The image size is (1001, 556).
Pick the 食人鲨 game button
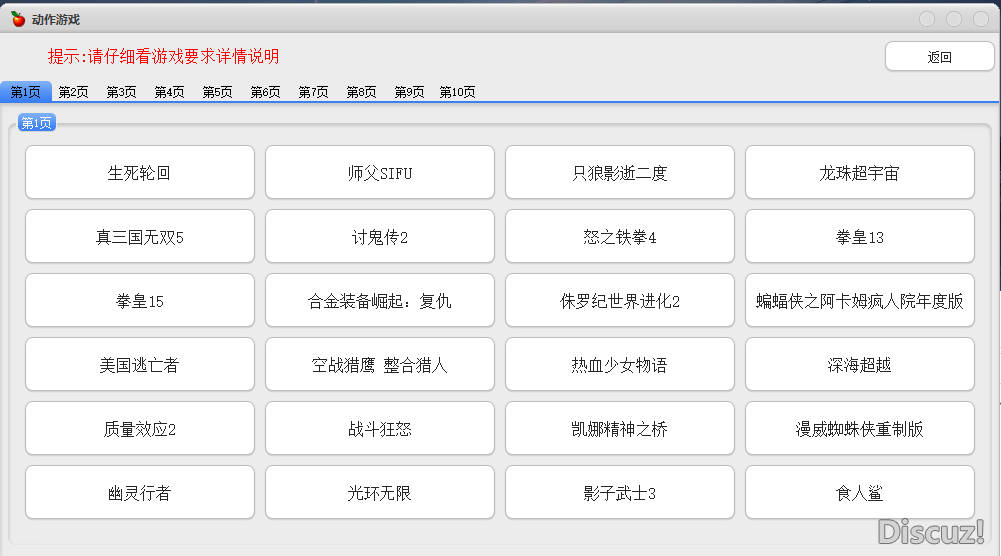(860, 492)
